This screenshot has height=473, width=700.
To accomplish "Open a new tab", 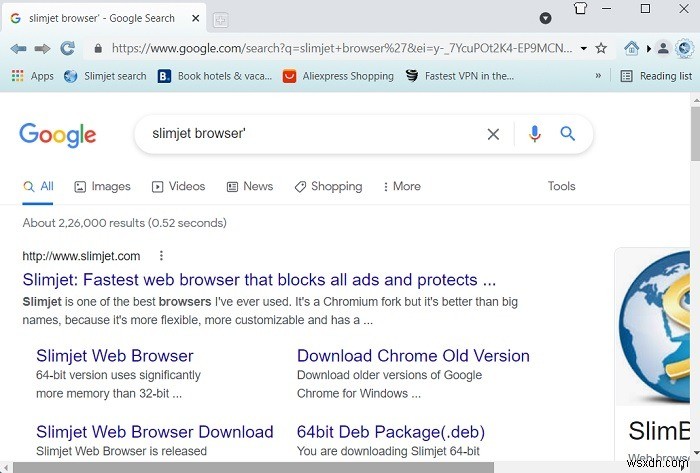I will coord(220,19).
